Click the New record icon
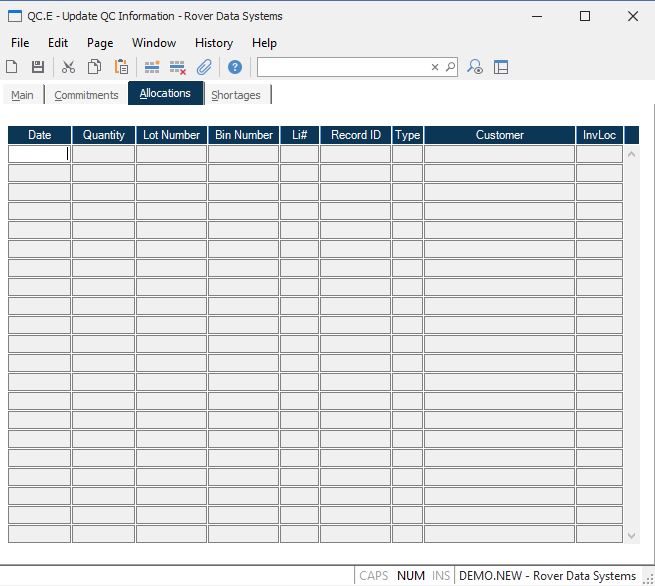The image size is (655, 586). pos(12,67)
